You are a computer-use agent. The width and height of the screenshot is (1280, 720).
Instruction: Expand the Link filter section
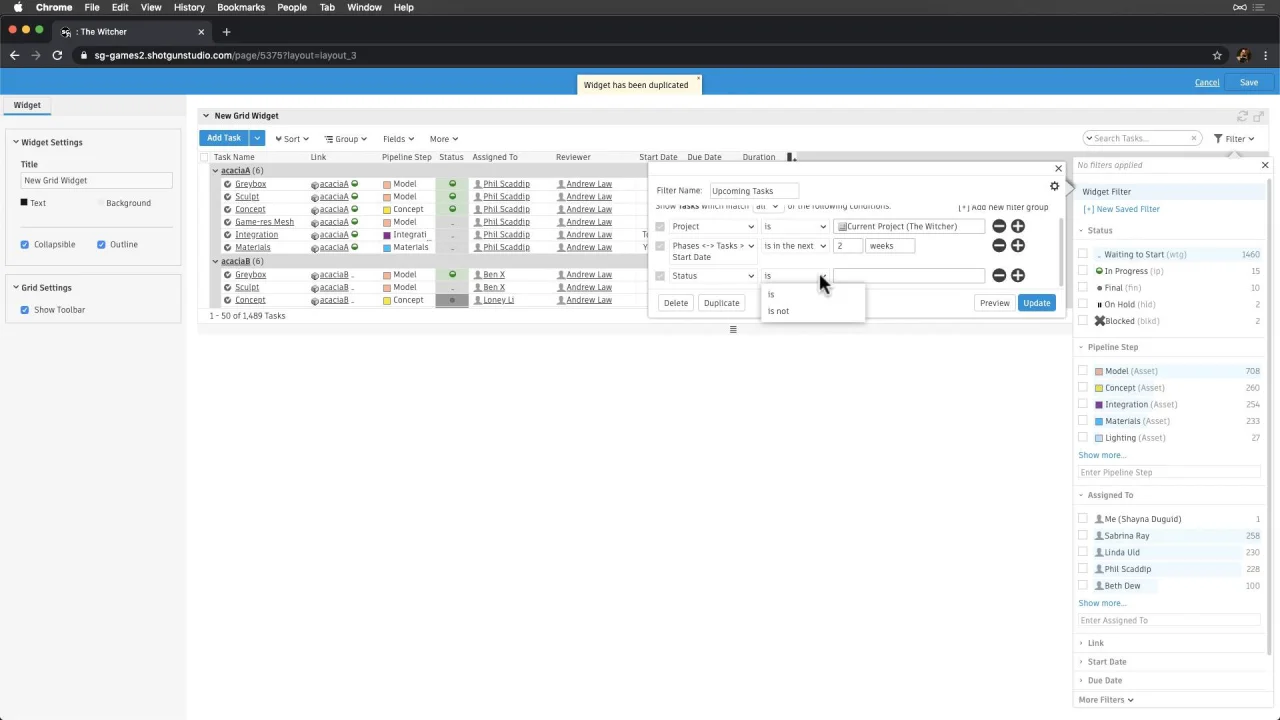[x=1095, y=643]
